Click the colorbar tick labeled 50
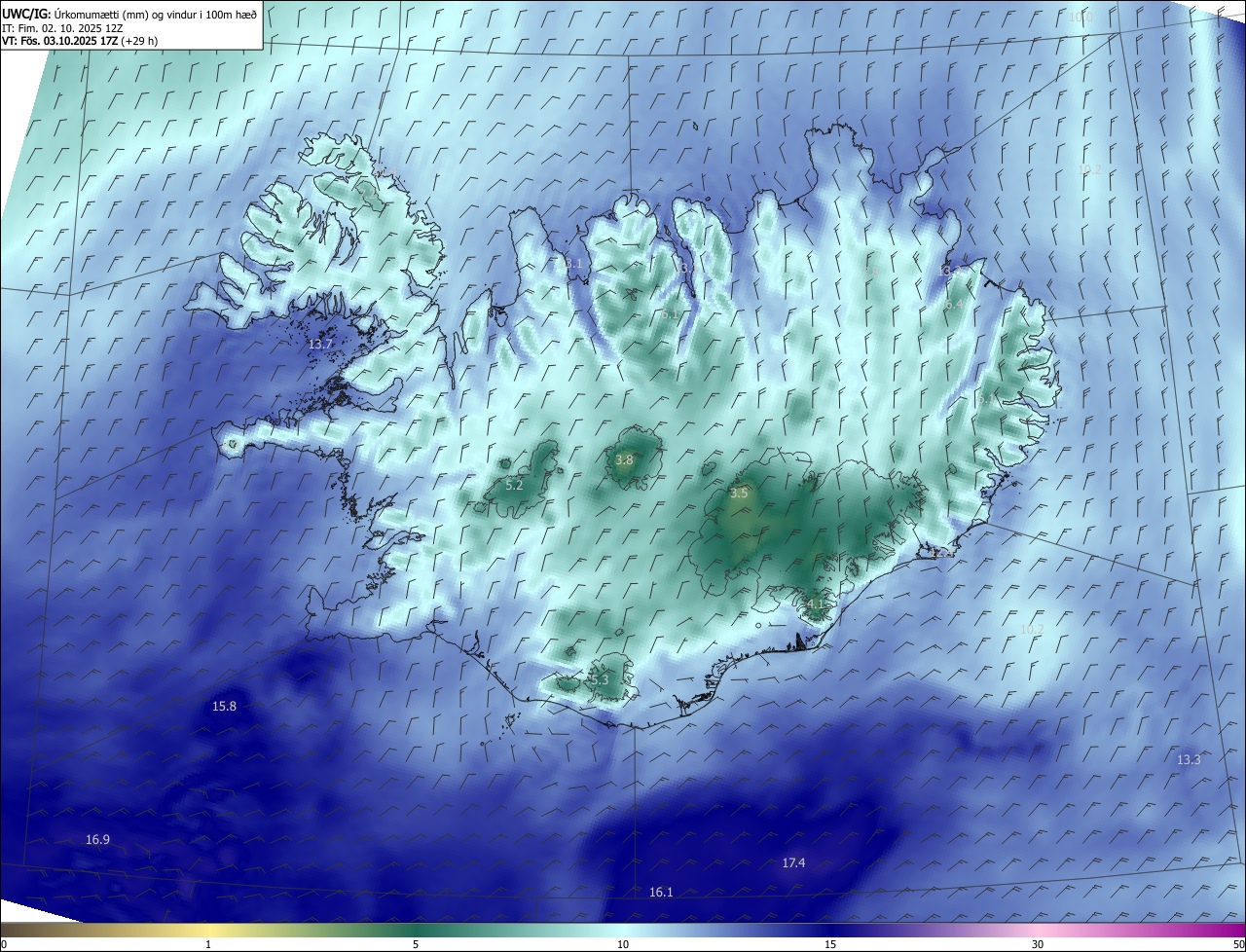 tap(1238, 944)
